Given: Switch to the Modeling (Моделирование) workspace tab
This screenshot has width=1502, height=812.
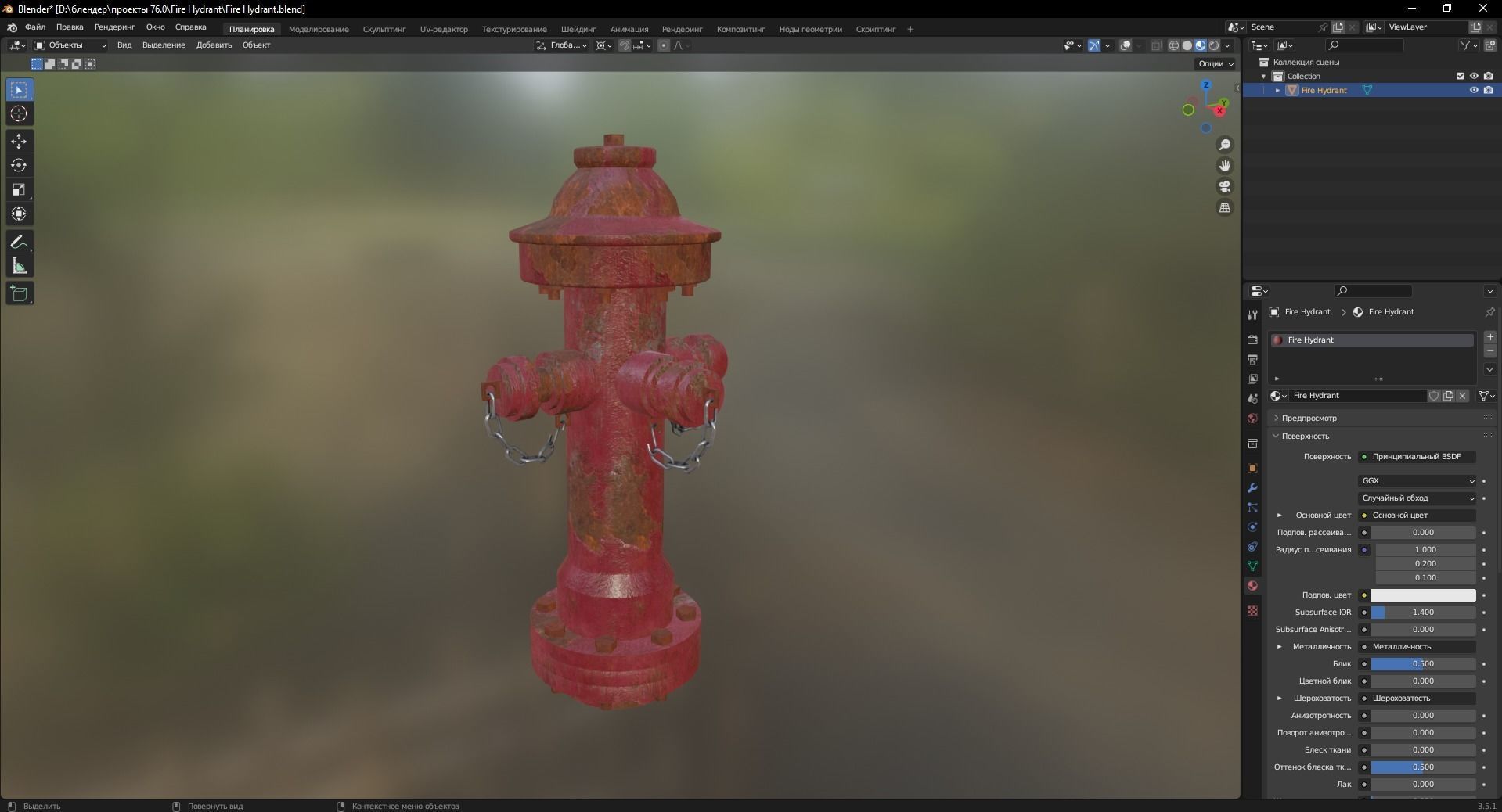Looking at the screenshot, I should tap(319, 29).
